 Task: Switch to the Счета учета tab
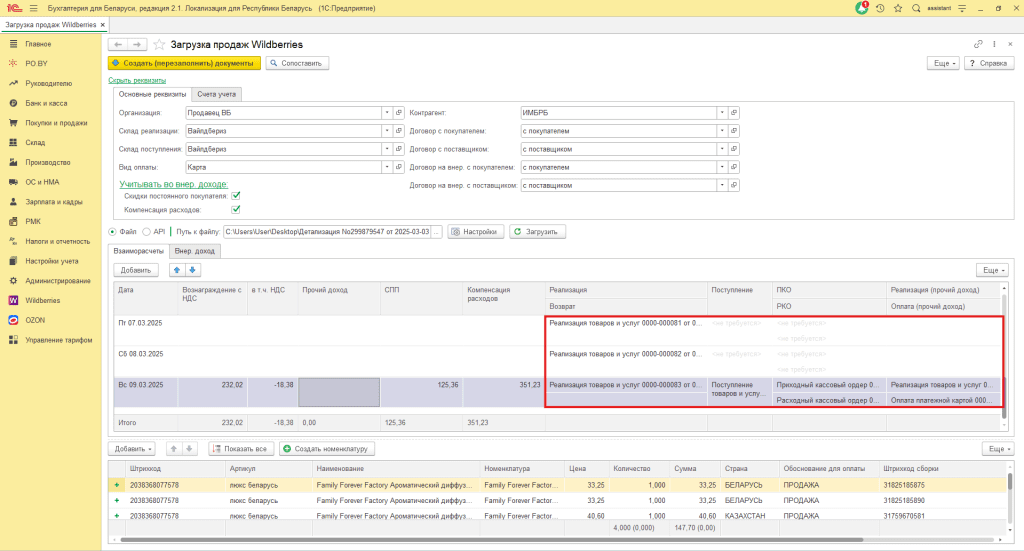click(x=216, y=94)
